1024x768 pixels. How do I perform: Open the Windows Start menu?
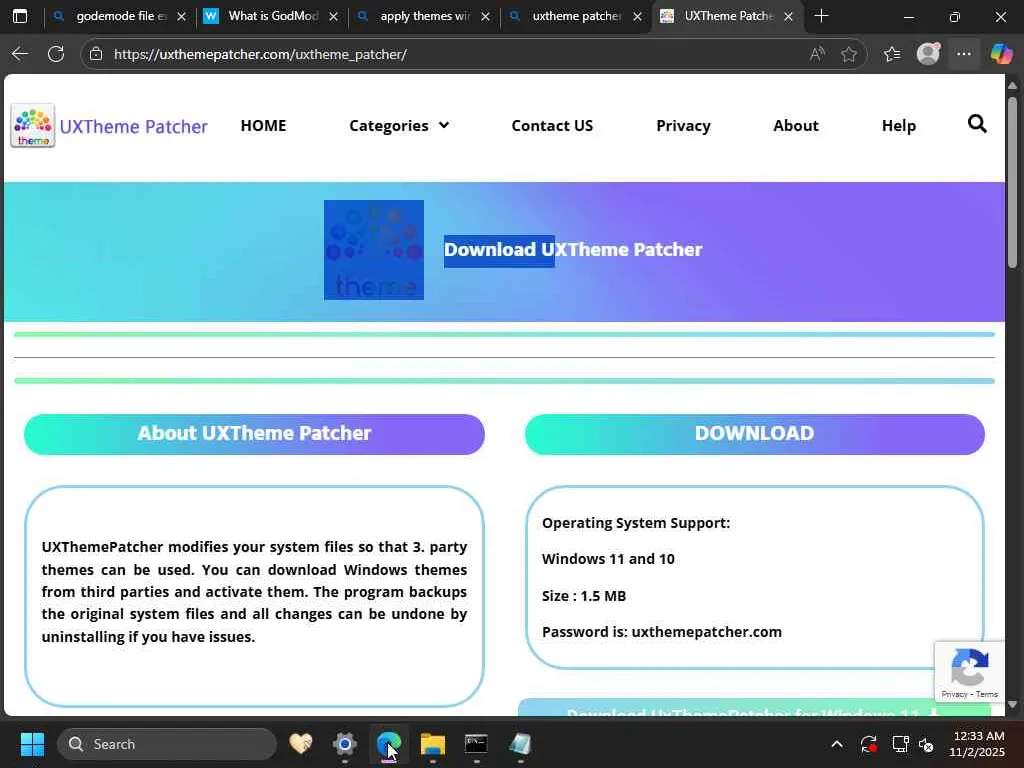tap(32, 744)
